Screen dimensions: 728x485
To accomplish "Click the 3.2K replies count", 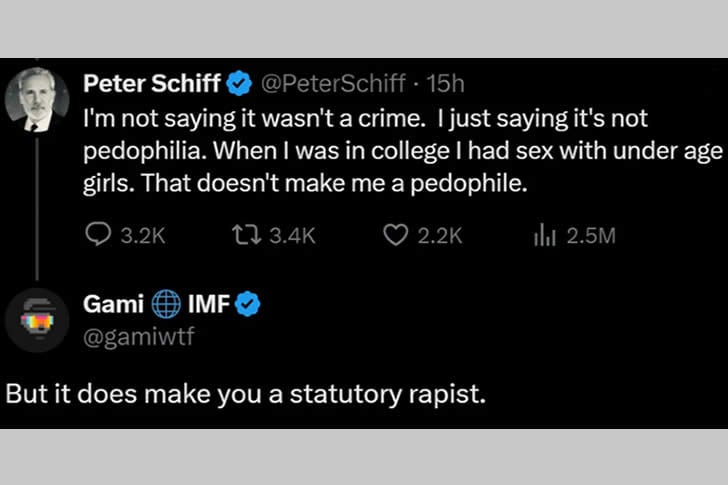I will [142, 236].
